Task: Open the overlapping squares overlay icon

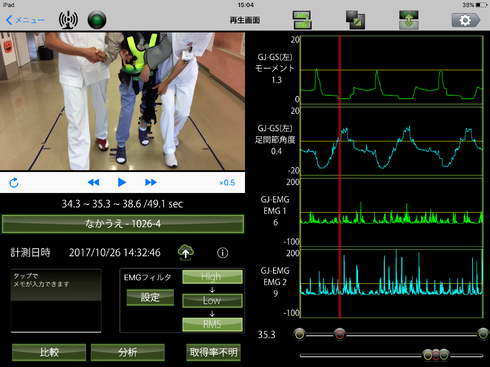Action: tap(355, 20)
